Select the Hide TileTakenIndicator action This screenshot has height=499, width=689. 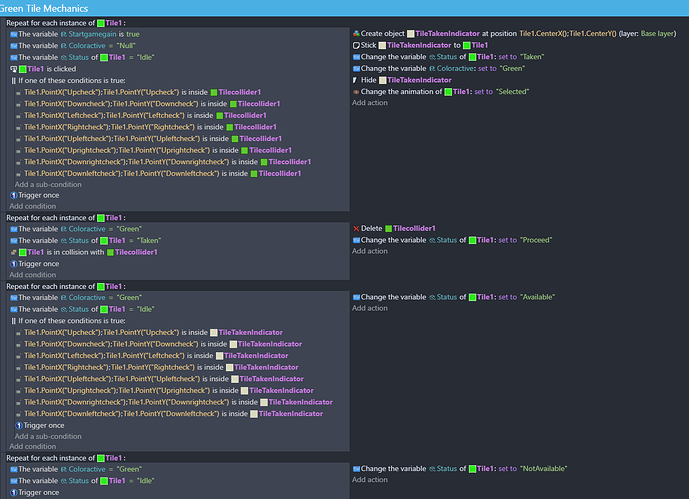(x=402, y=80)
